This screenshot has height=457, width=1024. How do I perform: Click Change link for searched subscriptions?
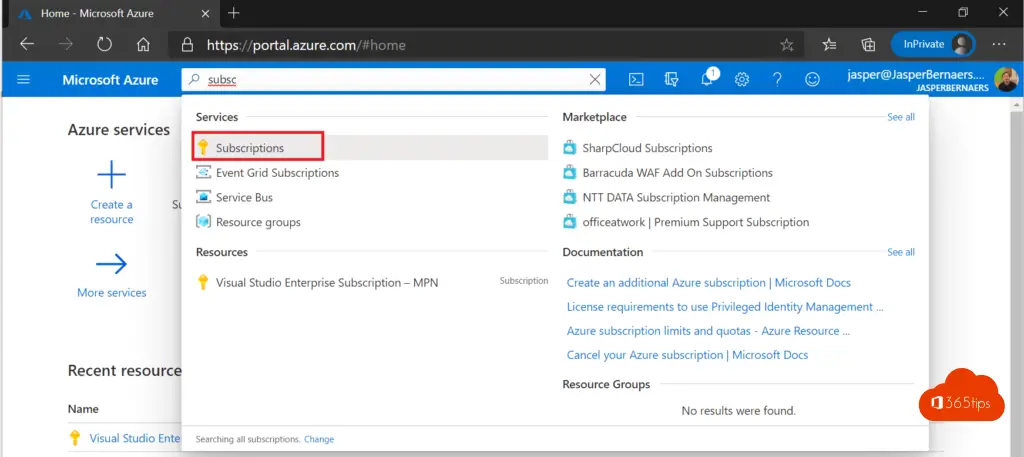[319, 439]
